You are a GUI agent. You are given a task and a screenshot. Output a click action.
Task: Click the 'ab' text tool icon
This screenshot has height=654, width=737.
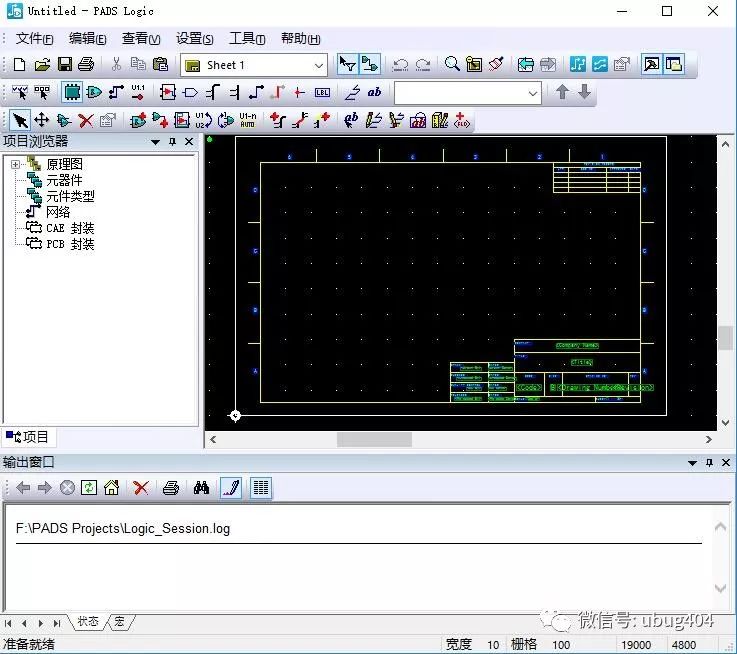374,93
